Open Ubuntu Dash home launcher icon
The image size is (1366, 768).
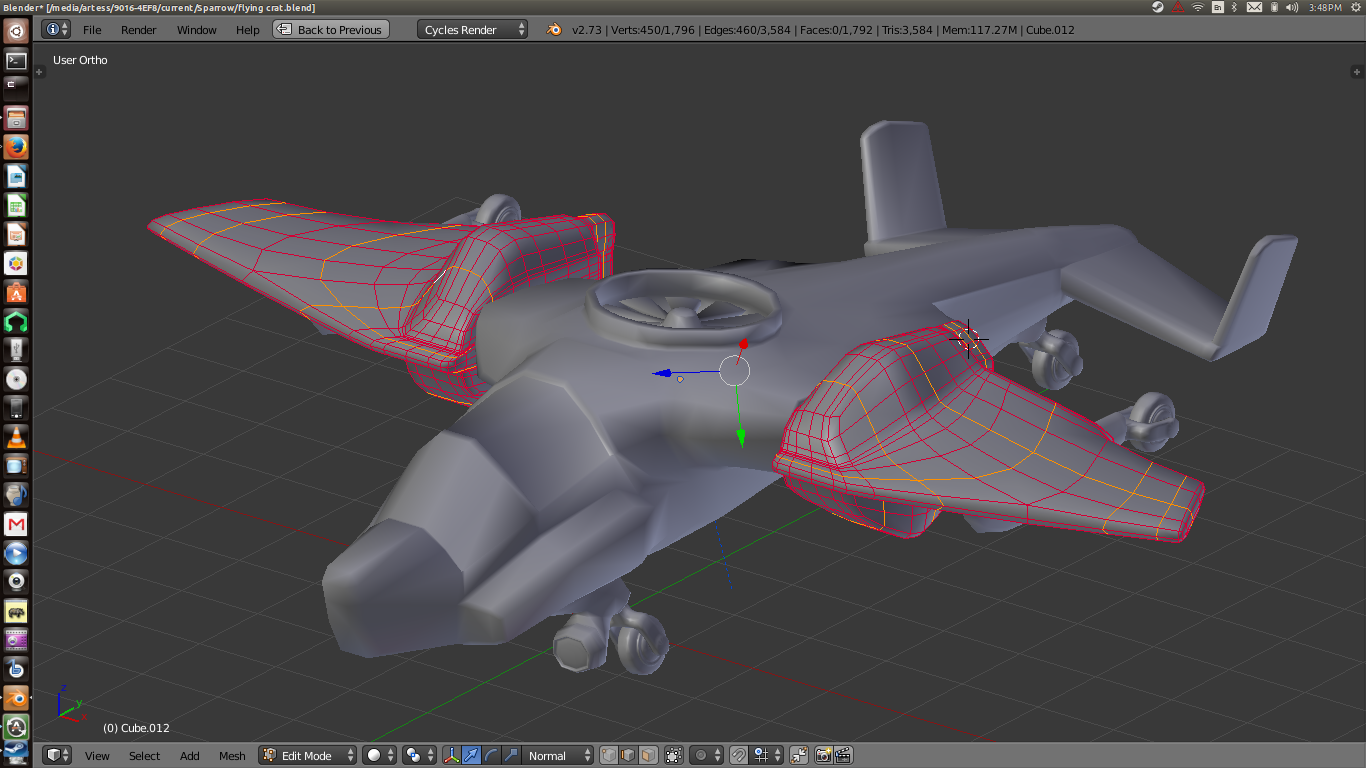point(16,31)
